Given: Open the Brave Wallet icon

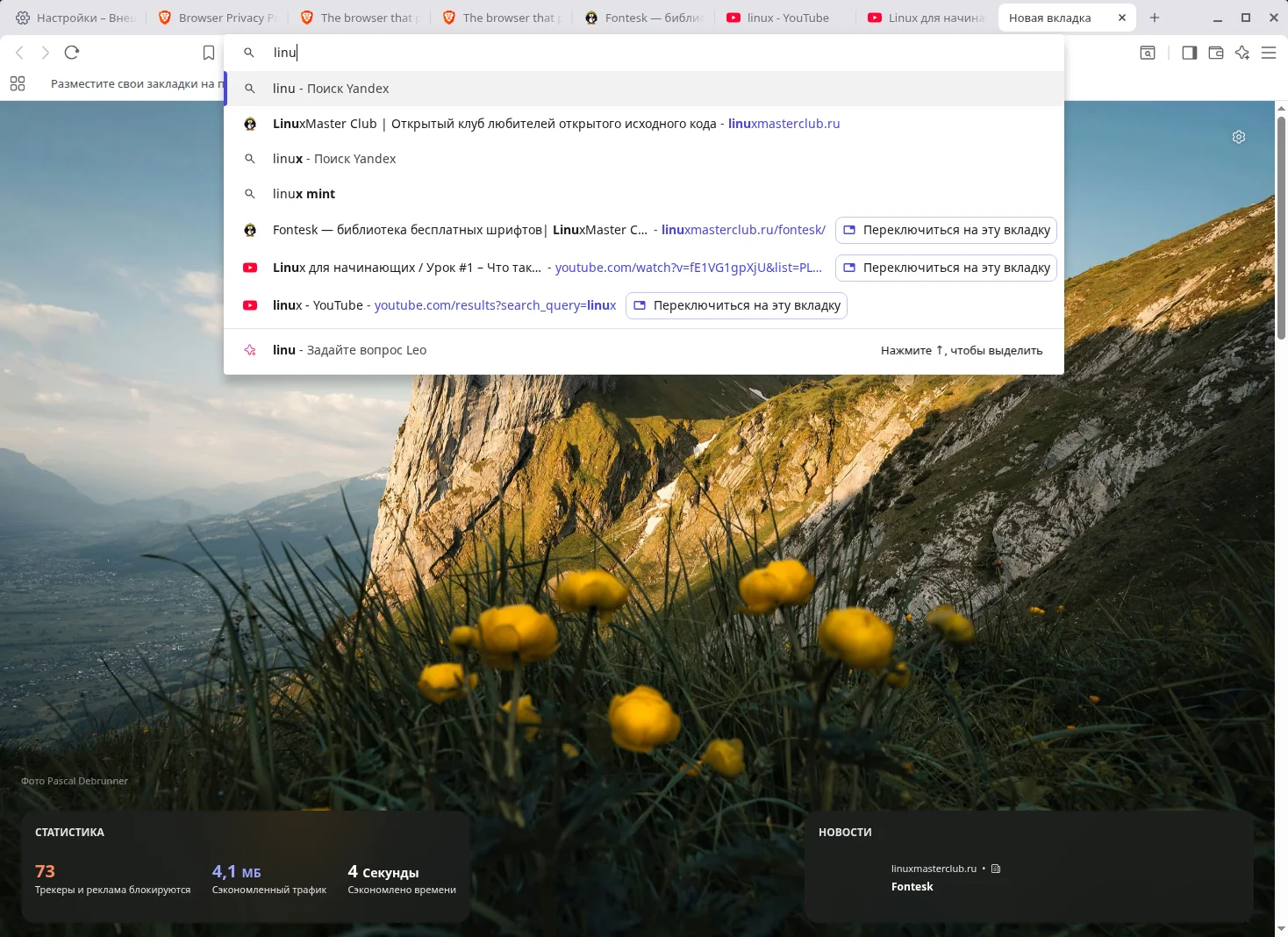Looking at the screenshot, I should click(x=1215, y=53).
